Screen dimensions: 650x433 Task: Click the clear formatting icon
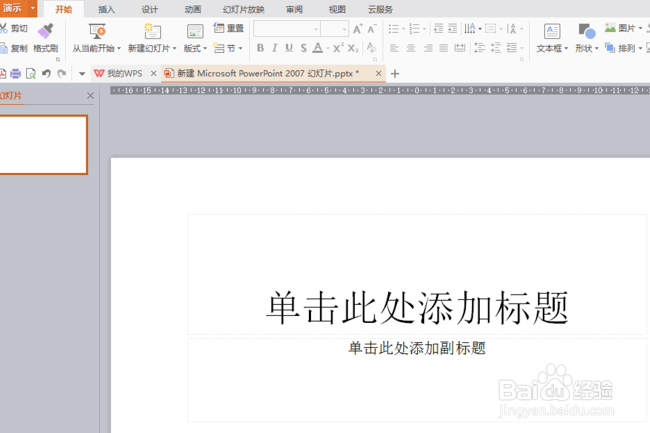coord(371,48)
